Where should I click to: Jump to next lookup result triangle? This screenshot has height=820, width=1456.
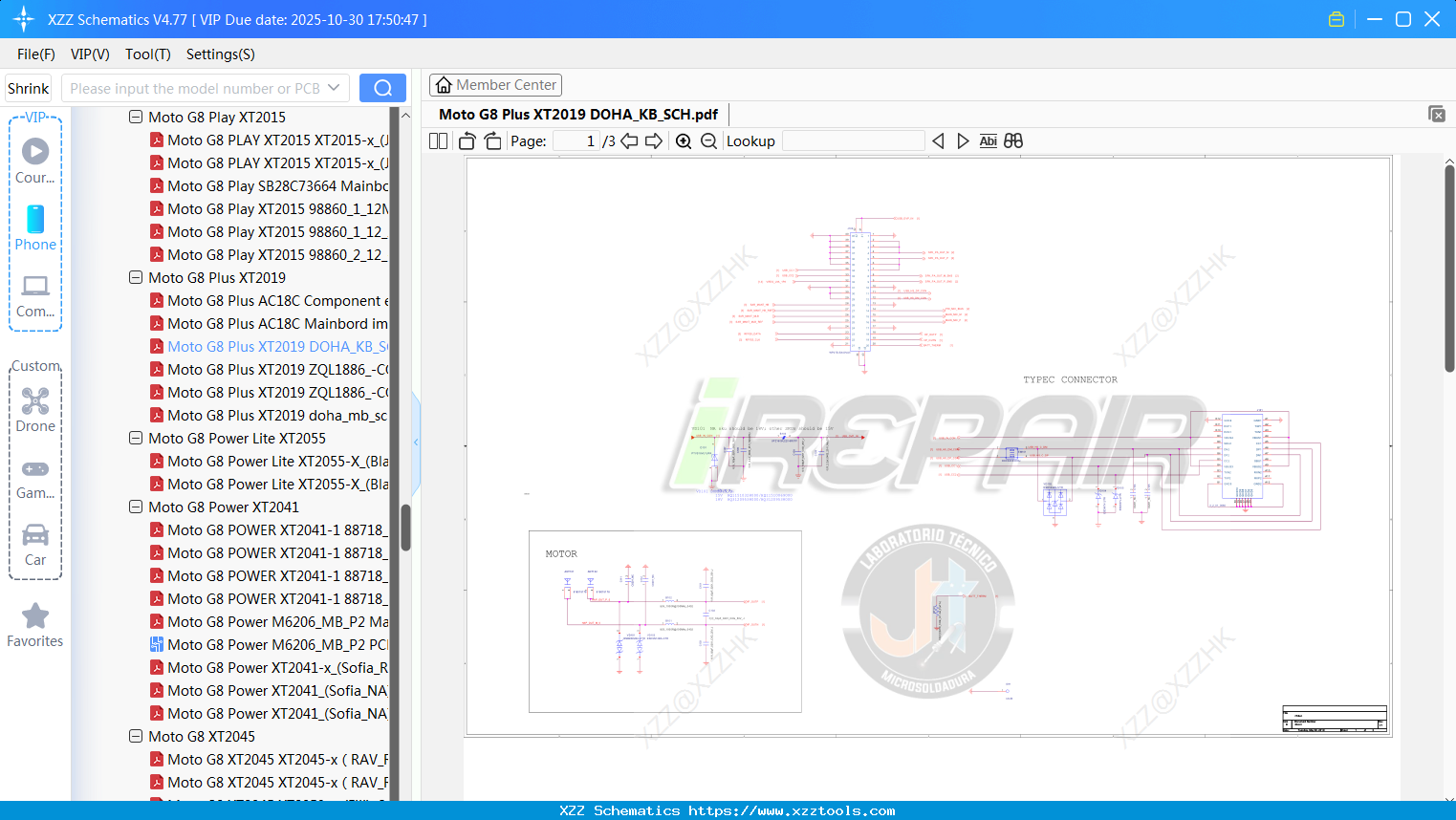(x=963, y=141)
